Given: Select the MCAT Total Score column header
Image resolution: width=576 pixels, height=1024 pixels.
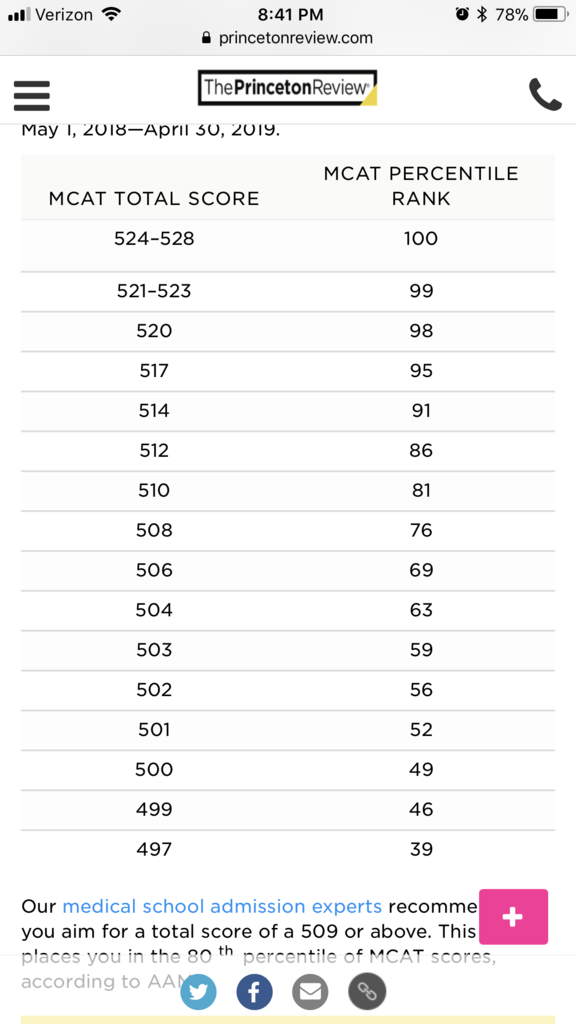Looking at the screenshot, I should point(154,198).
